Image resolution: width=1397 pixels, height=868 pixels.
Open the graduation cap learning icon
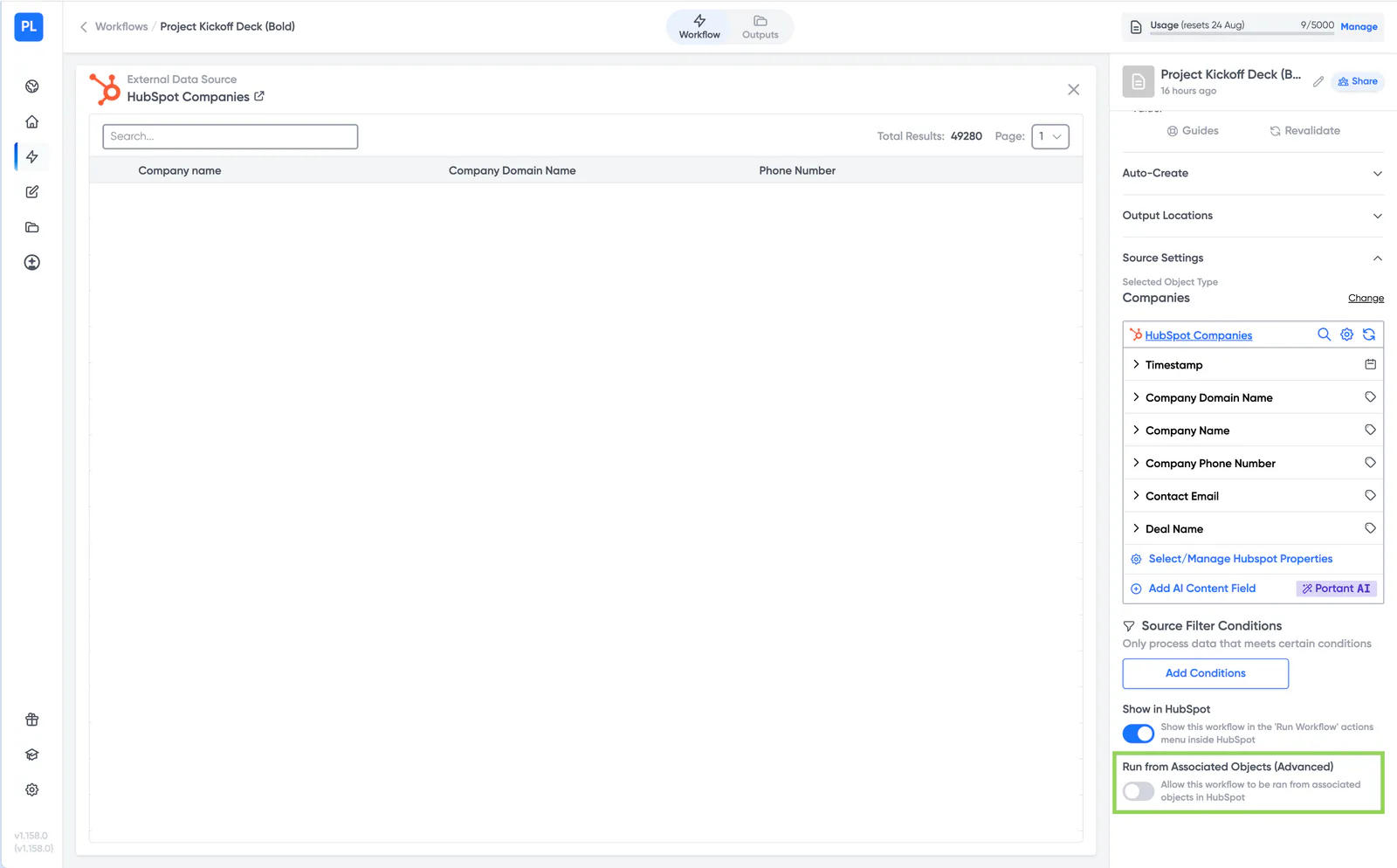(32, 754)
